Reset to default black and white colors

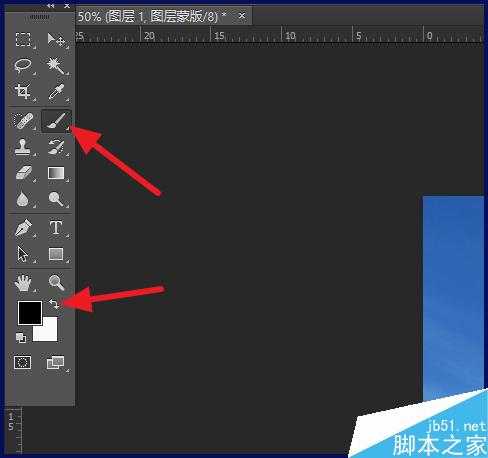(x=21, y=338)
